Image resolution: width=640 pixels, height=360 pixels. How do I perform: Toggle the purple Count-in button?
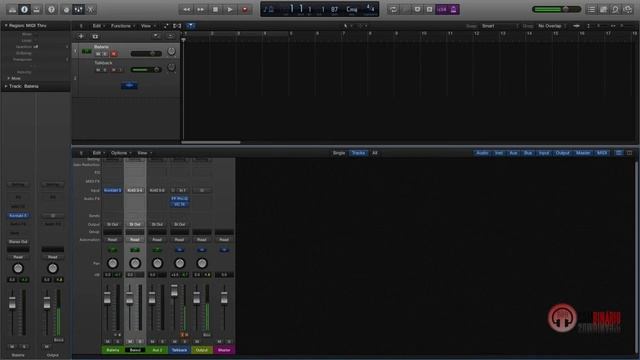442,9
